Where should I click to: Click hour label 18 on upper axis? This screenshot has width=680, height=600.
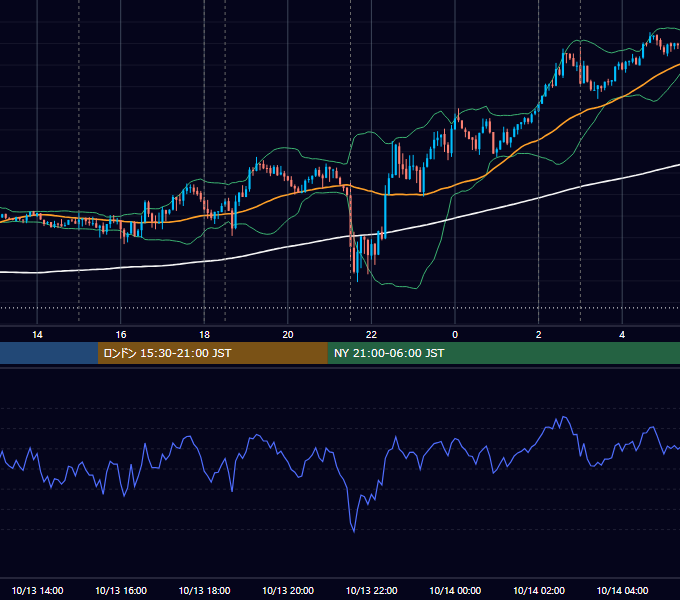coord(204,335)
